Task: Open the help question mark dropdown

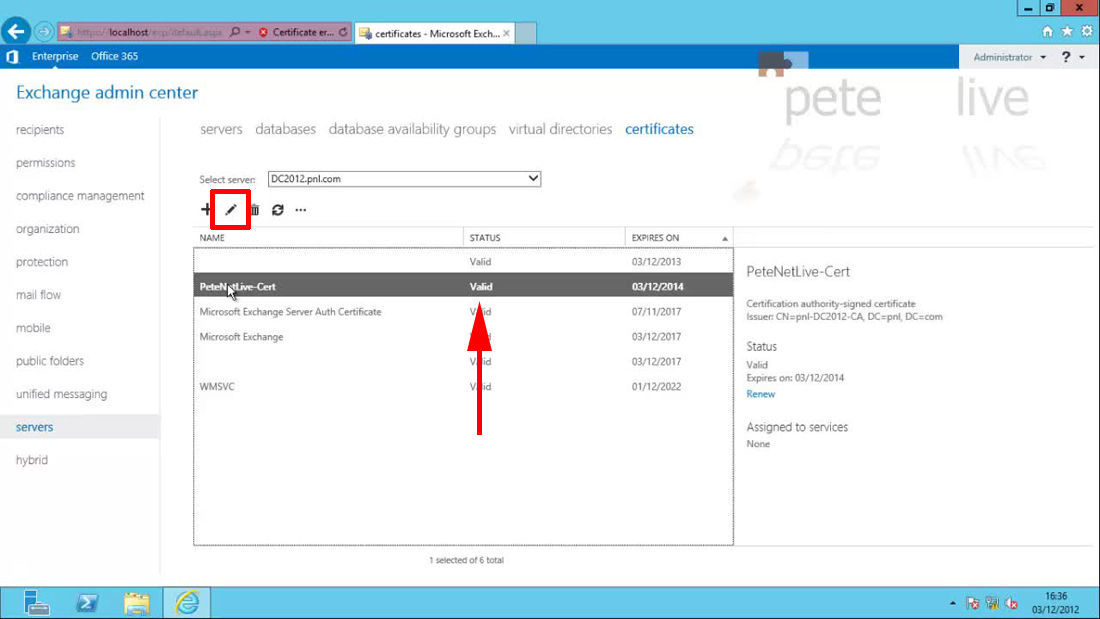Action: pyautogui.click(x=1073, y=57)
